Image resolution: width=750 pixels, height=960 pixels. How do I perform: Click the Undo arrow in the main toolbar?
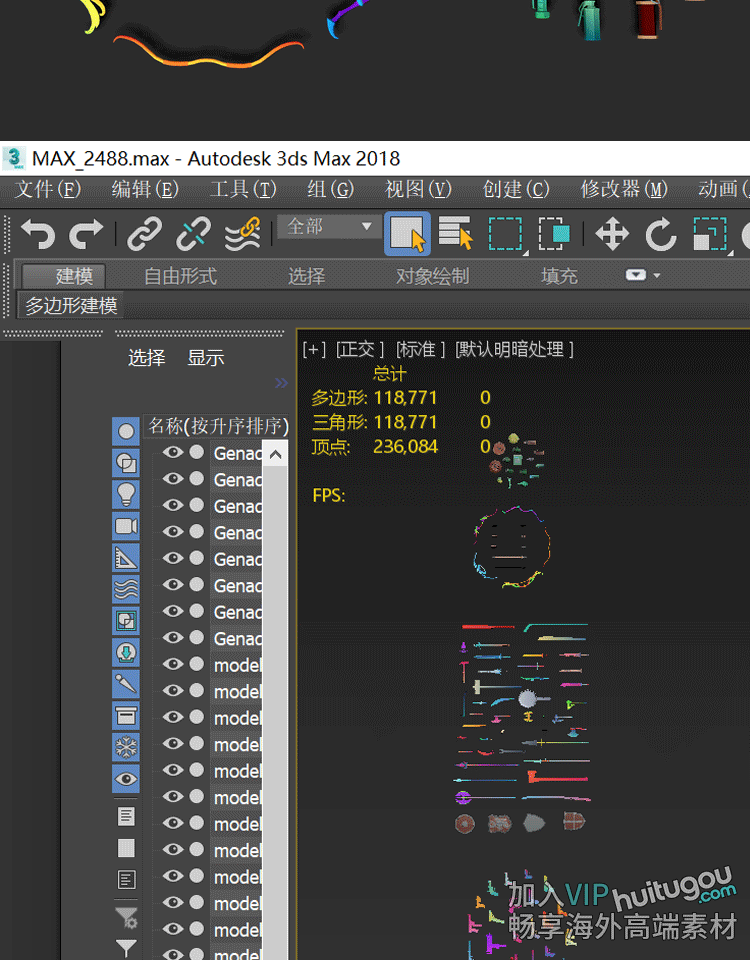(38, 234)
